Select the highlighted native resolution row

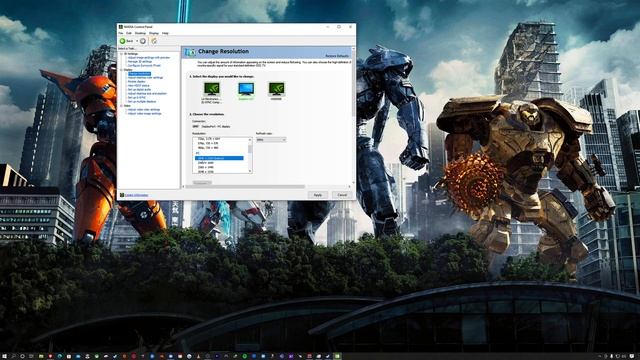tap(219, 158)
